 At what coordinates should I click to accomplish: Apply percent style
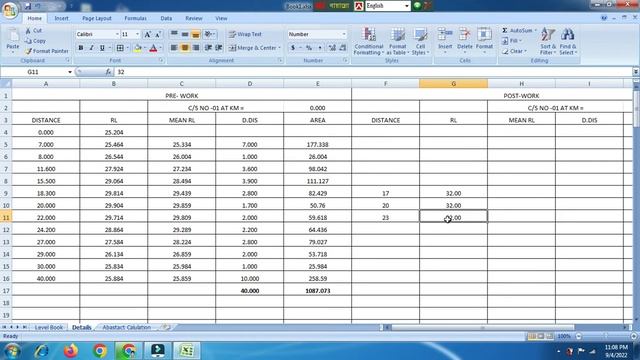(x=309, y=48)
